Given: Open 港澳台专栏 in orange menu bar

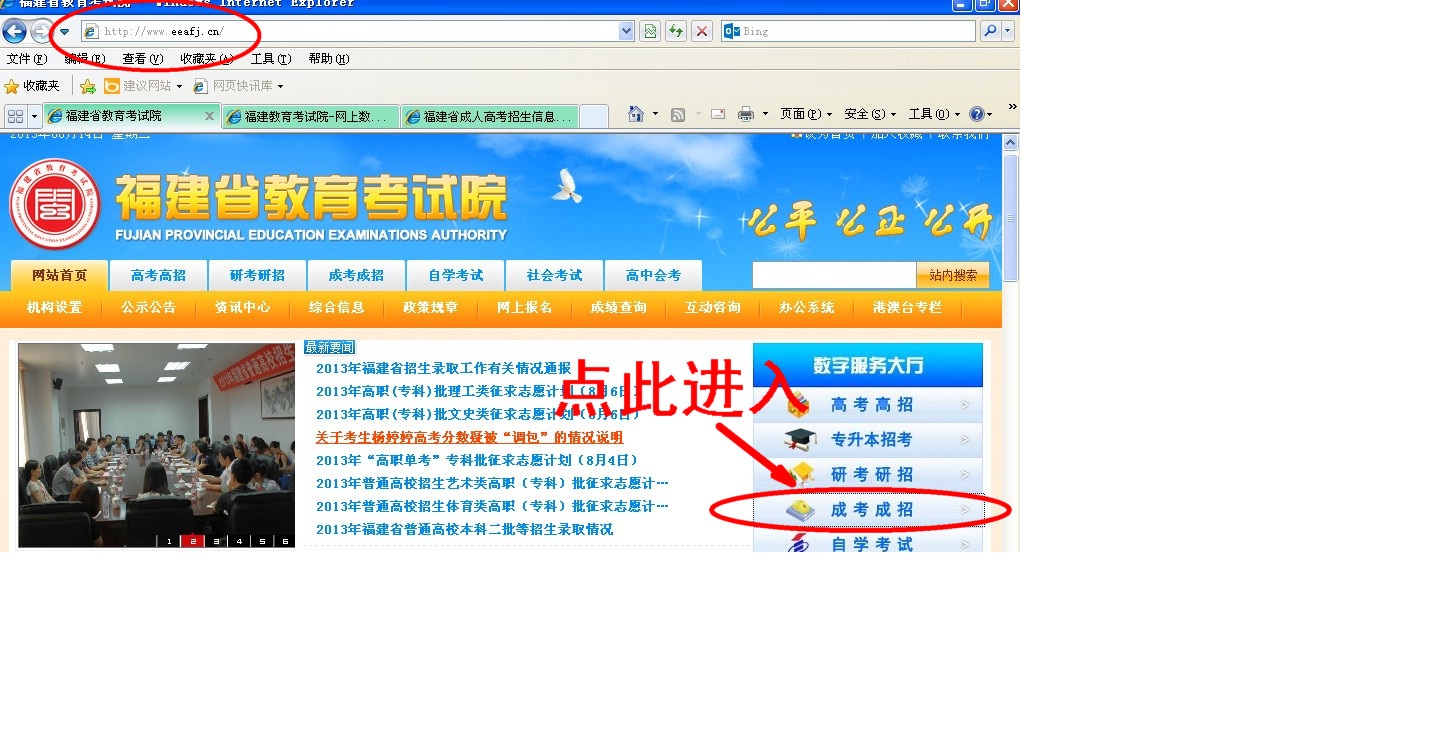Looking at the screenshot, I should pos(907,308).
